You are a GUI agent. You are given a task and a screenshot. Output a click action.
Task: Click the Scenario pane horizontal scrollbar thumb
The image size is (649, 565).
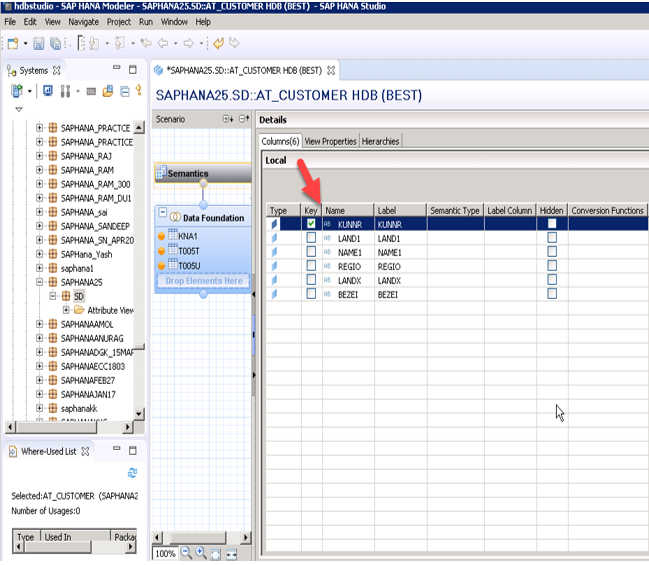(198, 538)
